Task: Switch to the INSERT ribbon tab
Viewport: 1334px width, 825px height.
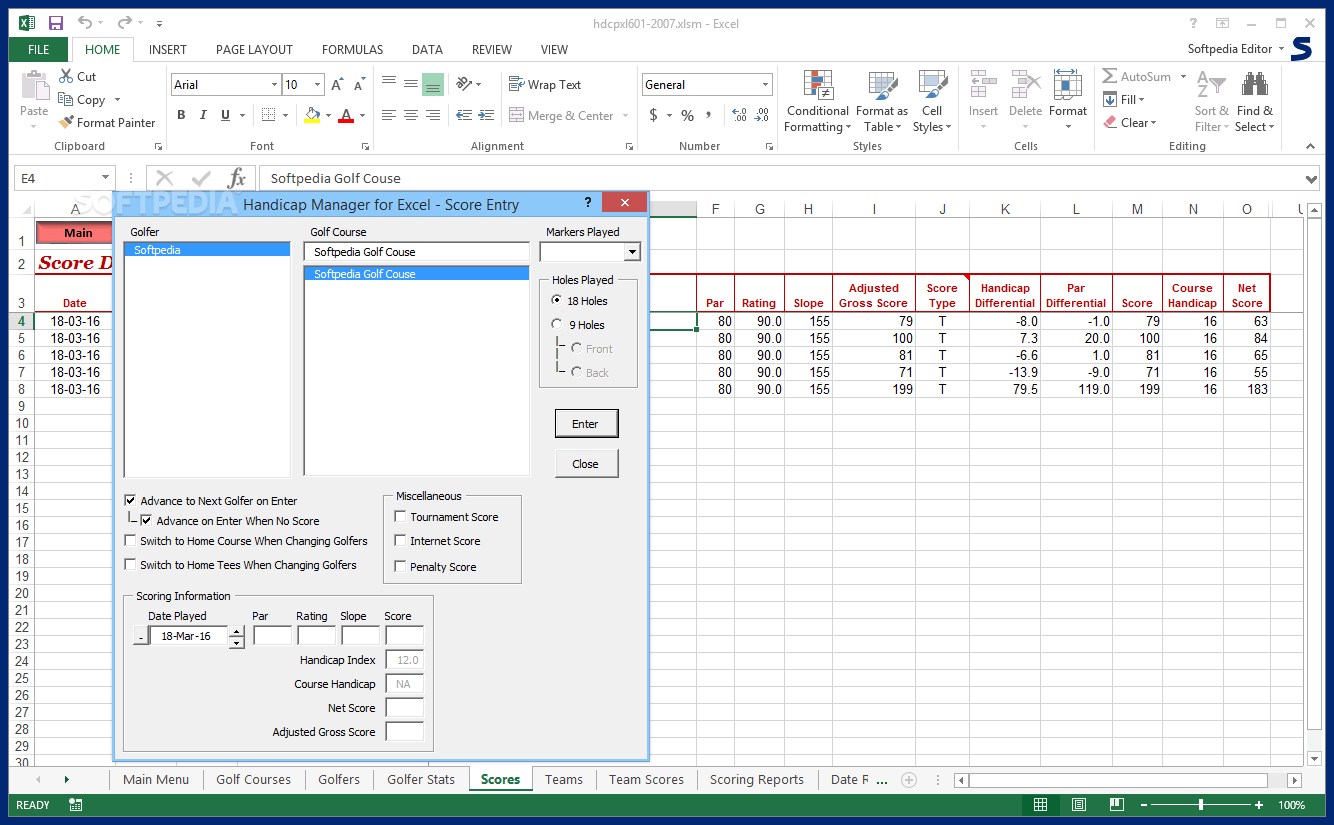Action: [x=167, y=49]
